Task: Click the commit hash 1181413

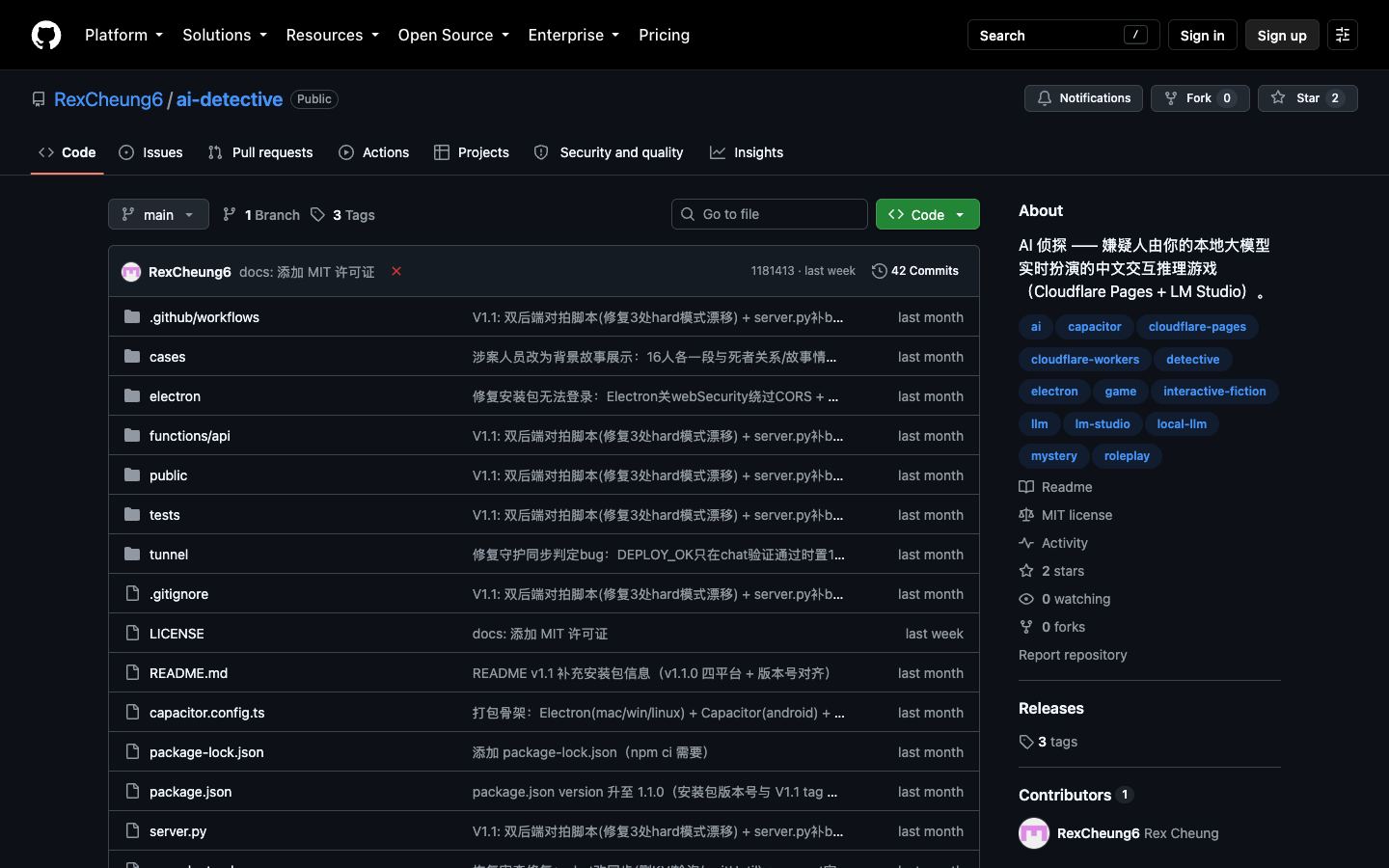Action: (773, 271)
